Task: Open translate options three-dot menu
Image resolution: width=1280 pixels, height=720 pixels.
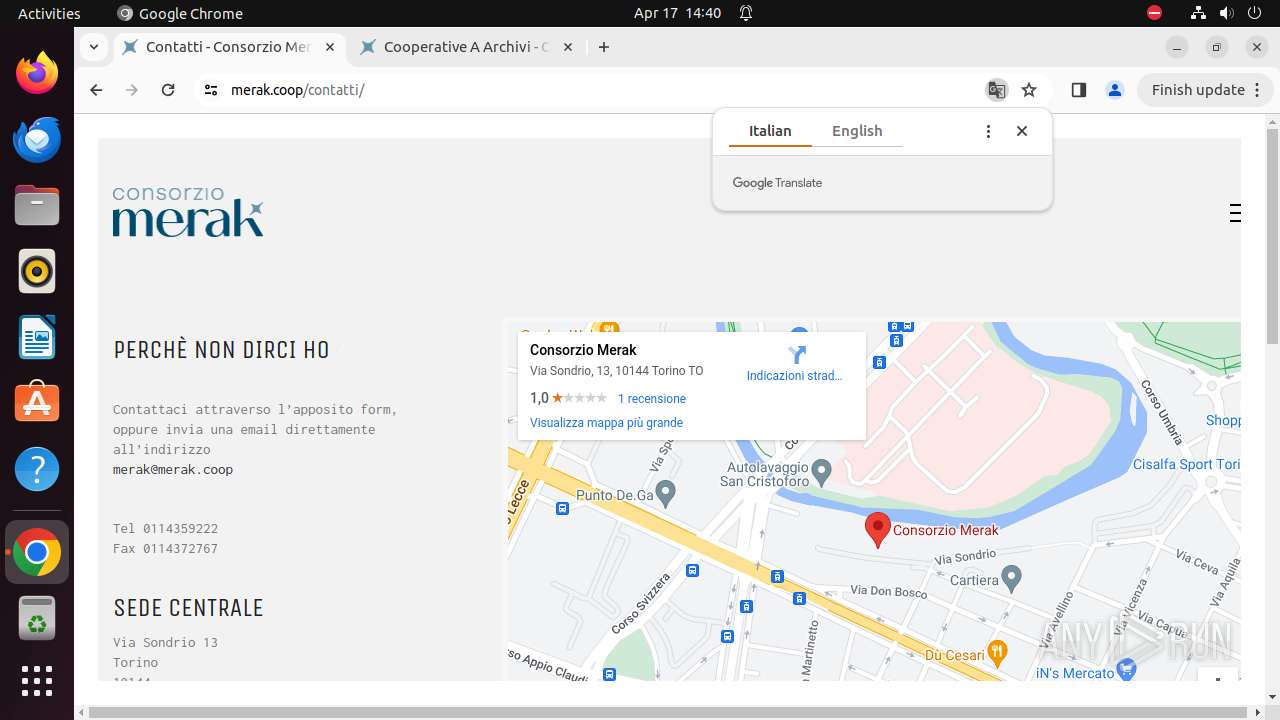Action: click(x=988, y=131)
